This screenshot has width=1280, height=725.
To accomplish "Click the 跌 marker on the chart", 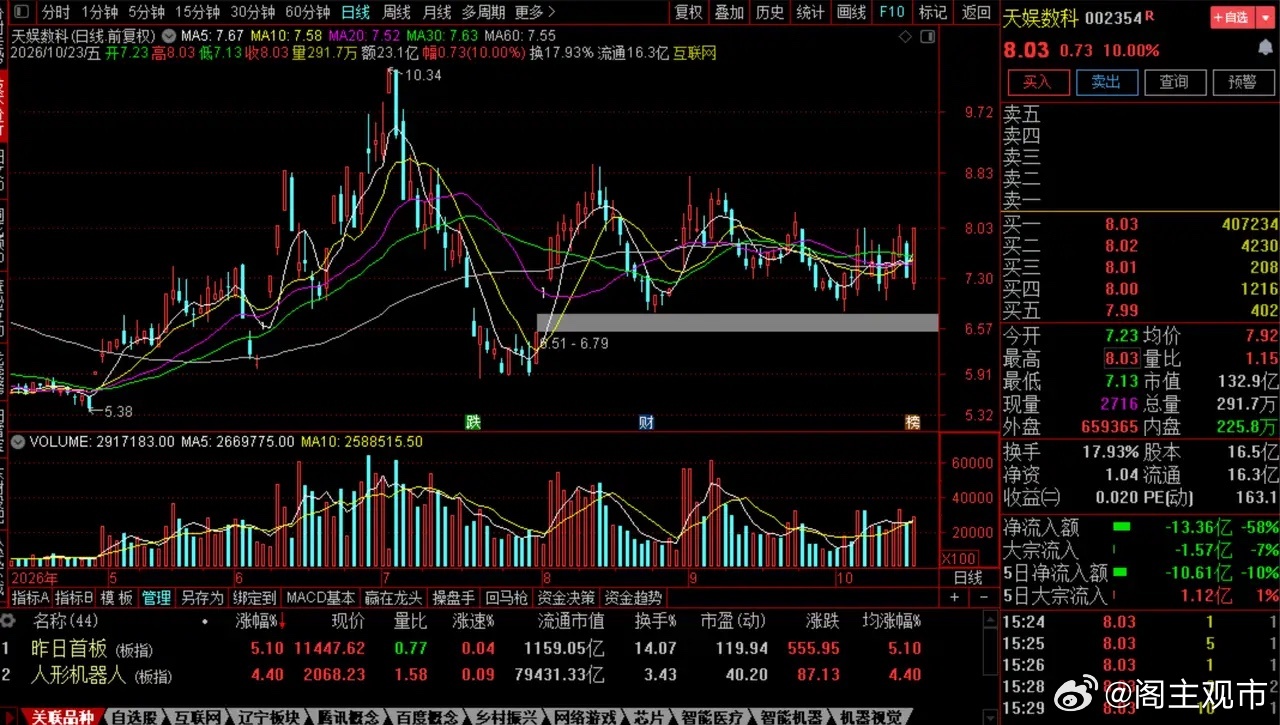I will (x=472, y=422).
